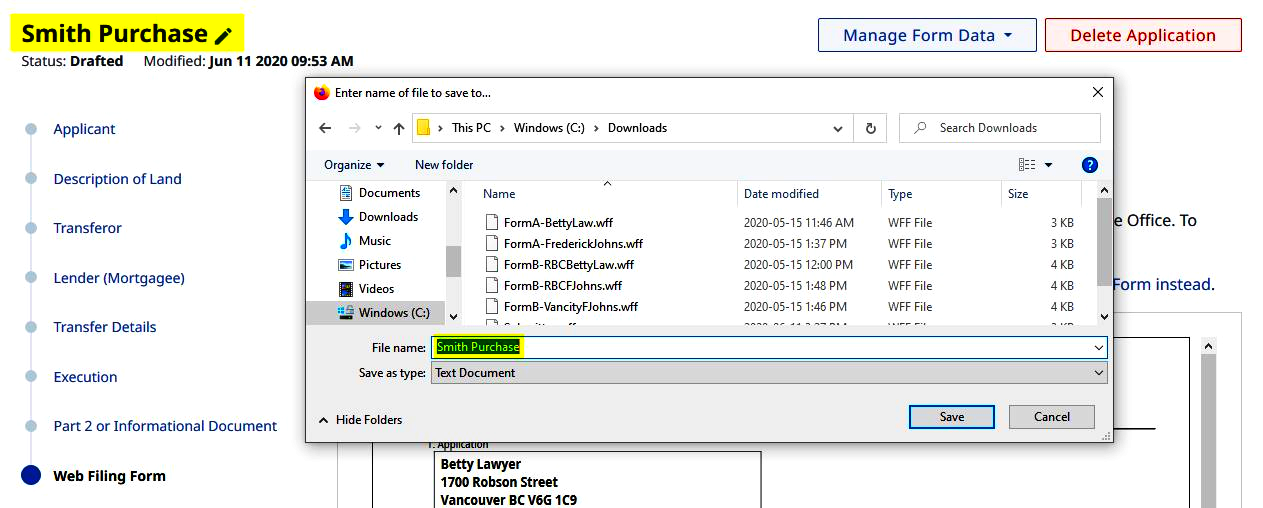This screenshot has height=508, width=1263.
Task: Open the Manage Form Data dropdown
Action: (x=927, y=35)
